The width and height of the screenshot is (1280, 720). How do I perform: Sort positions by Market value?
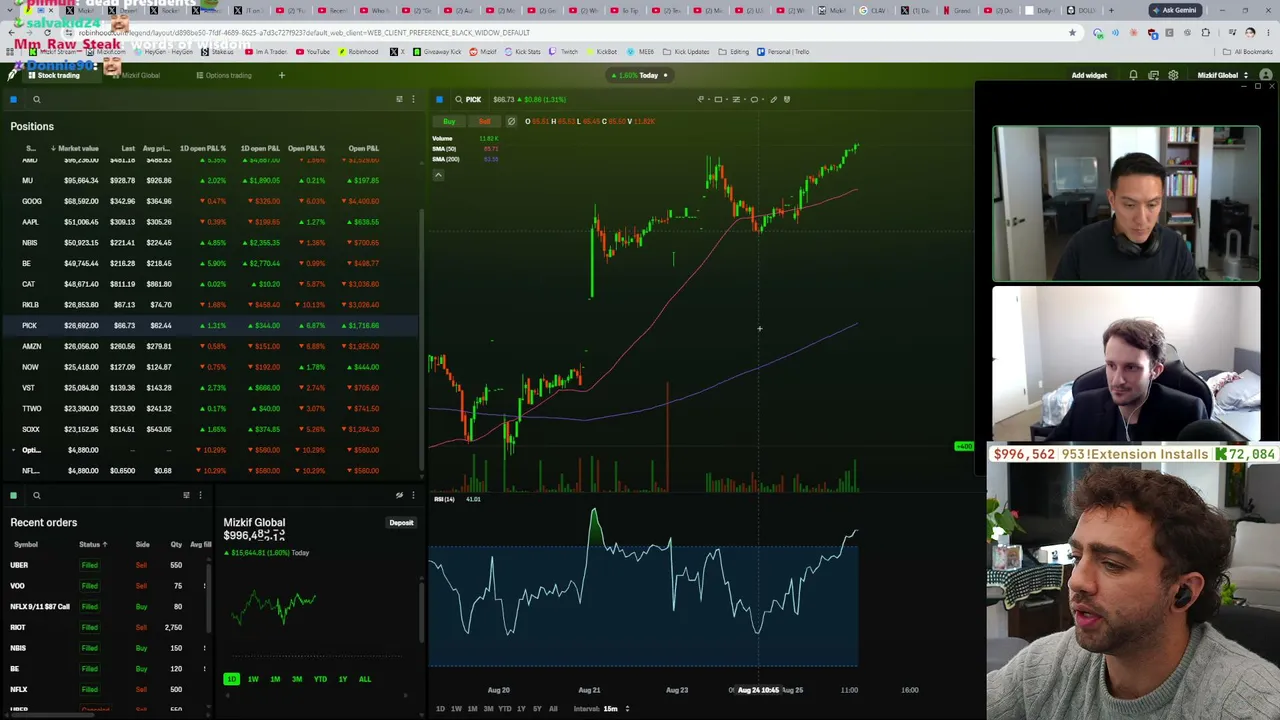75,148
